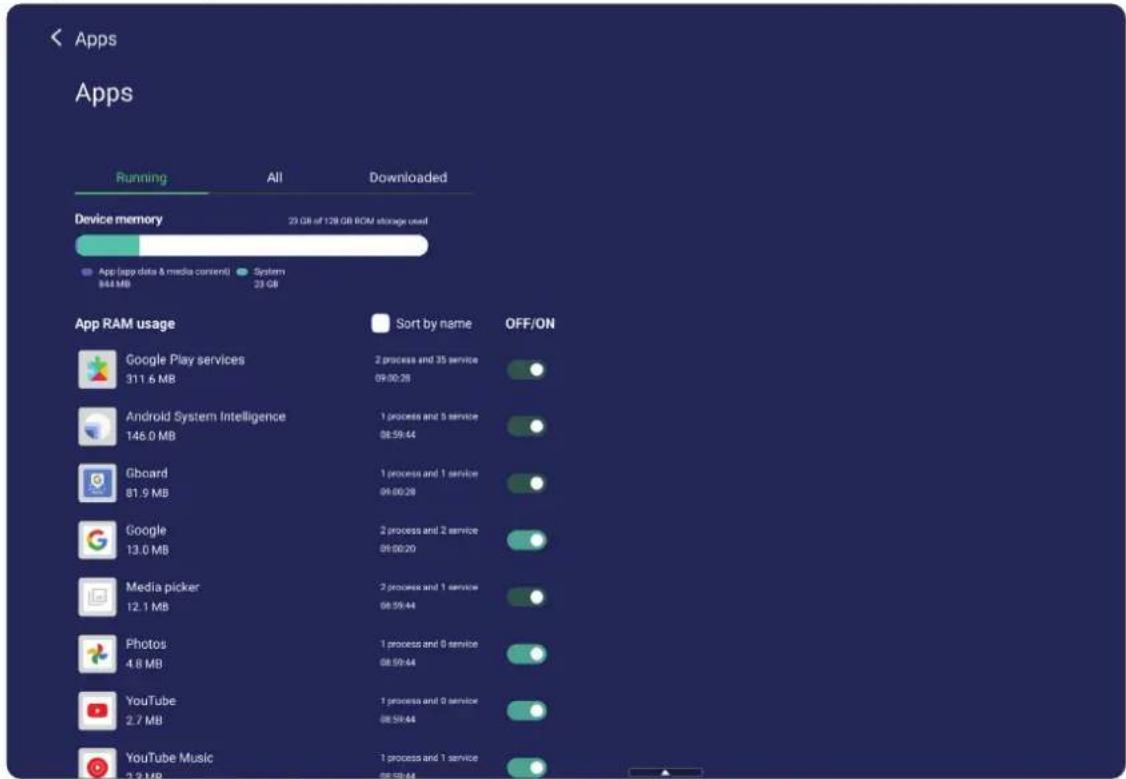This screenshot has width=1126, height=779.
Task: Toggle the Gboard switch
Action: tap(527, 483)
